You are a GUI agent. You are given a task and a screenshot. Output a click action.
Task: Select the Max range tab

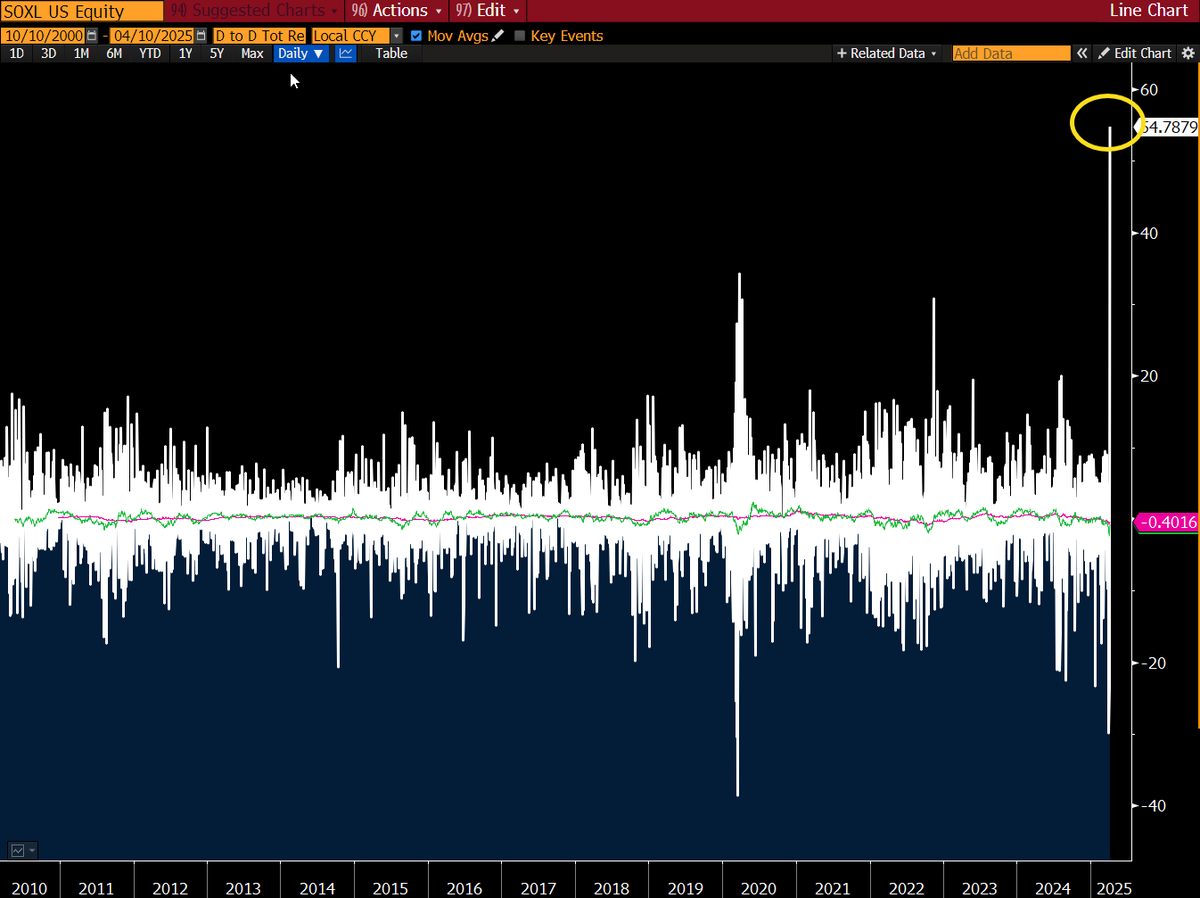[x=252, y=54]
